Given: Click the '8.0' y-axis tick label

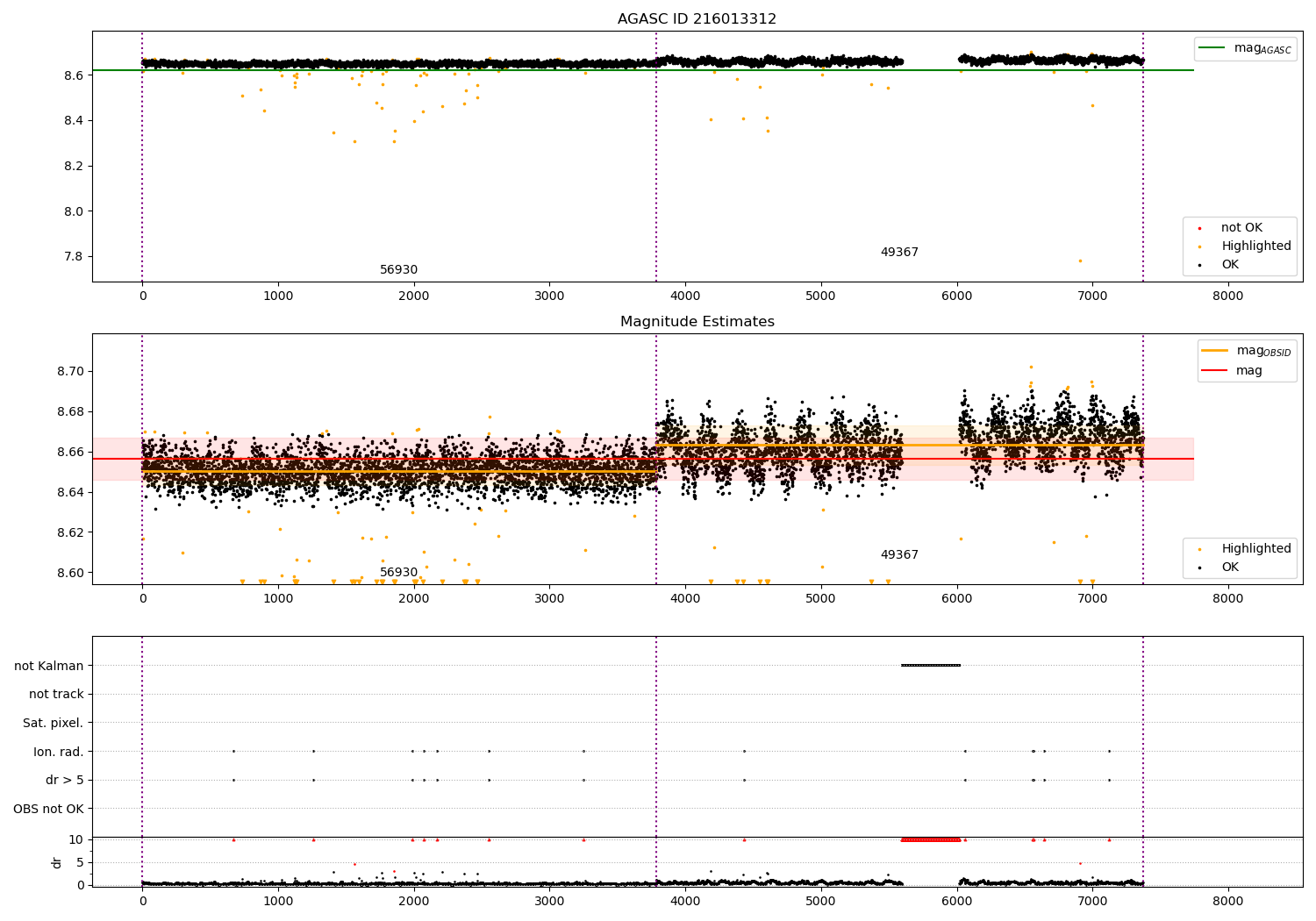Looking at the screenshot, I should [x=73, y=211].
